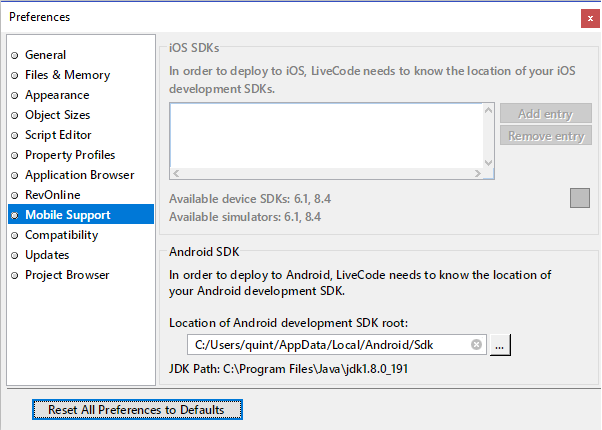Close the Preferences window

589,17
